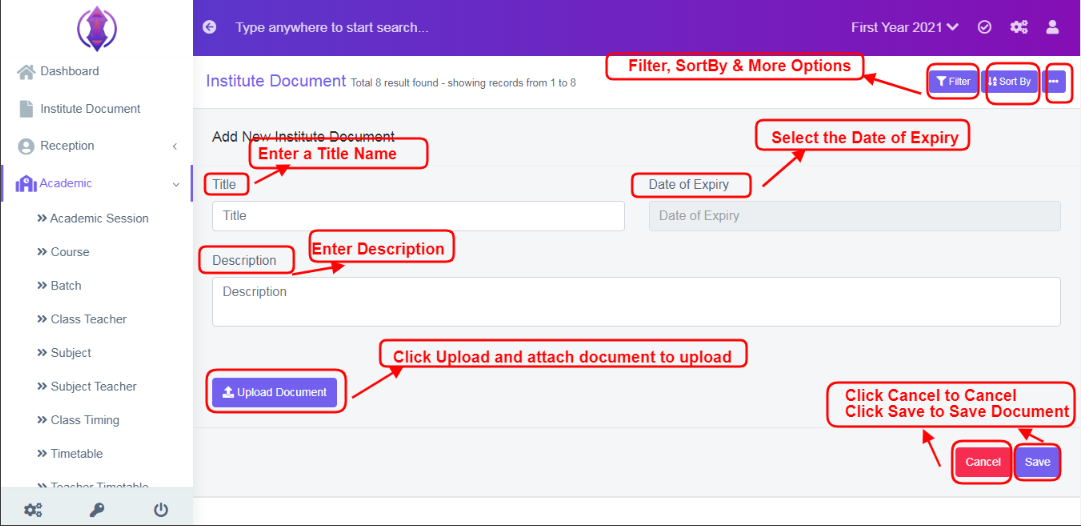Open the three-dots more options button
Screen dimensions: 1081x526
1053,81
